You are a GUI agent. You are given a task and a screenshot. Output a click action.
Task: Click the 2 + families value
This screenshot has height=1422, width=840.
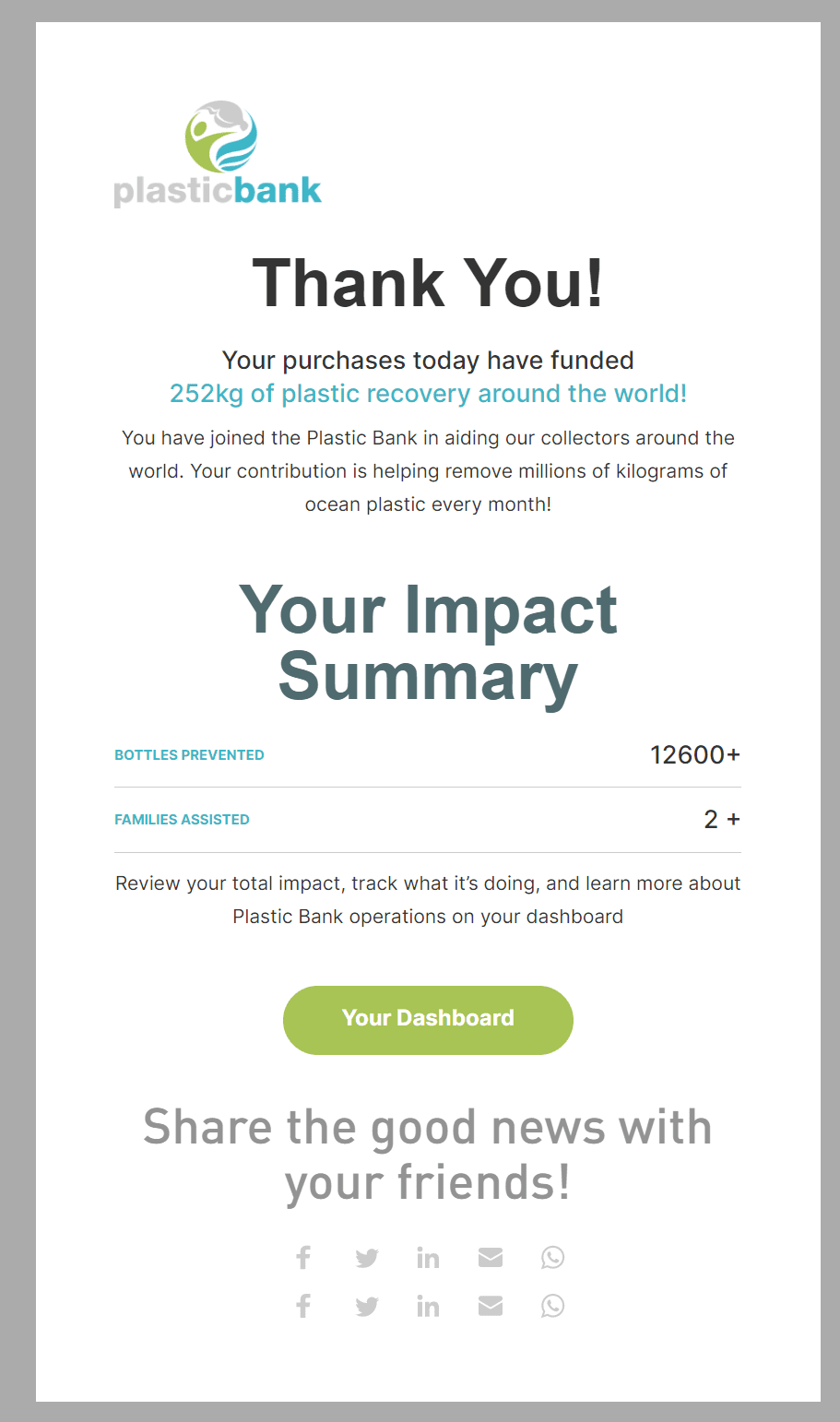[721, 820]
